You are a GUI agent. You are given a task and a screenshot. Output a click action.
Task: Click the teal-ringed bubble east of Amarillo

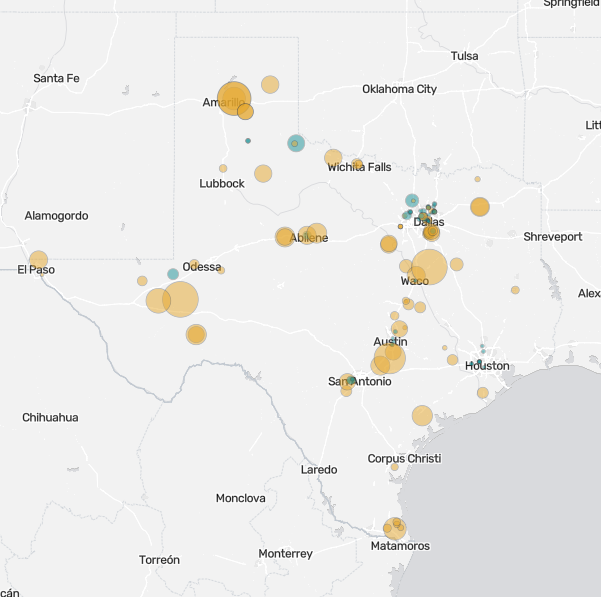point(295,143)
